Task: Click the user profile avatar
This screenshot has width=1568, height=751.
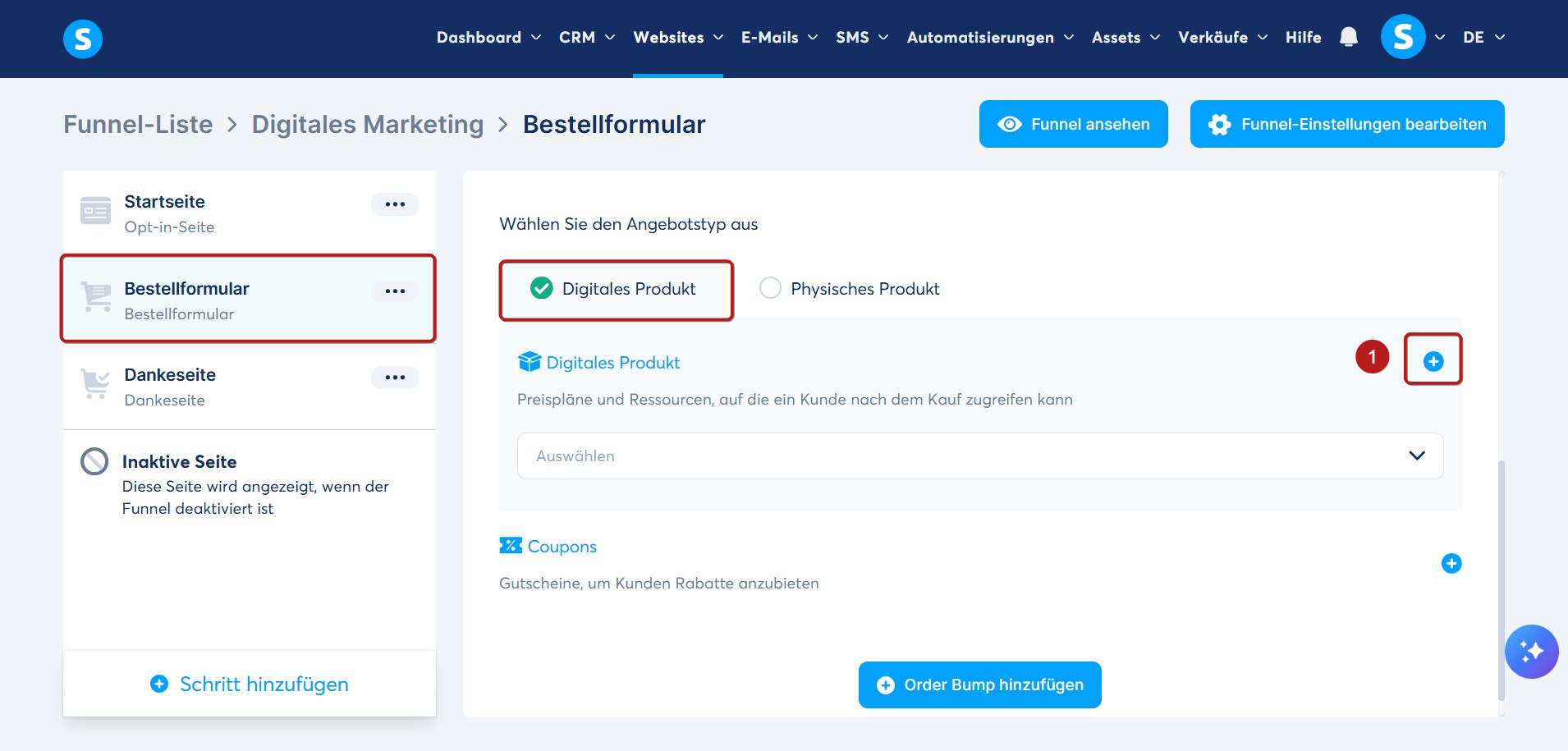Action: tap(1403, 38)
